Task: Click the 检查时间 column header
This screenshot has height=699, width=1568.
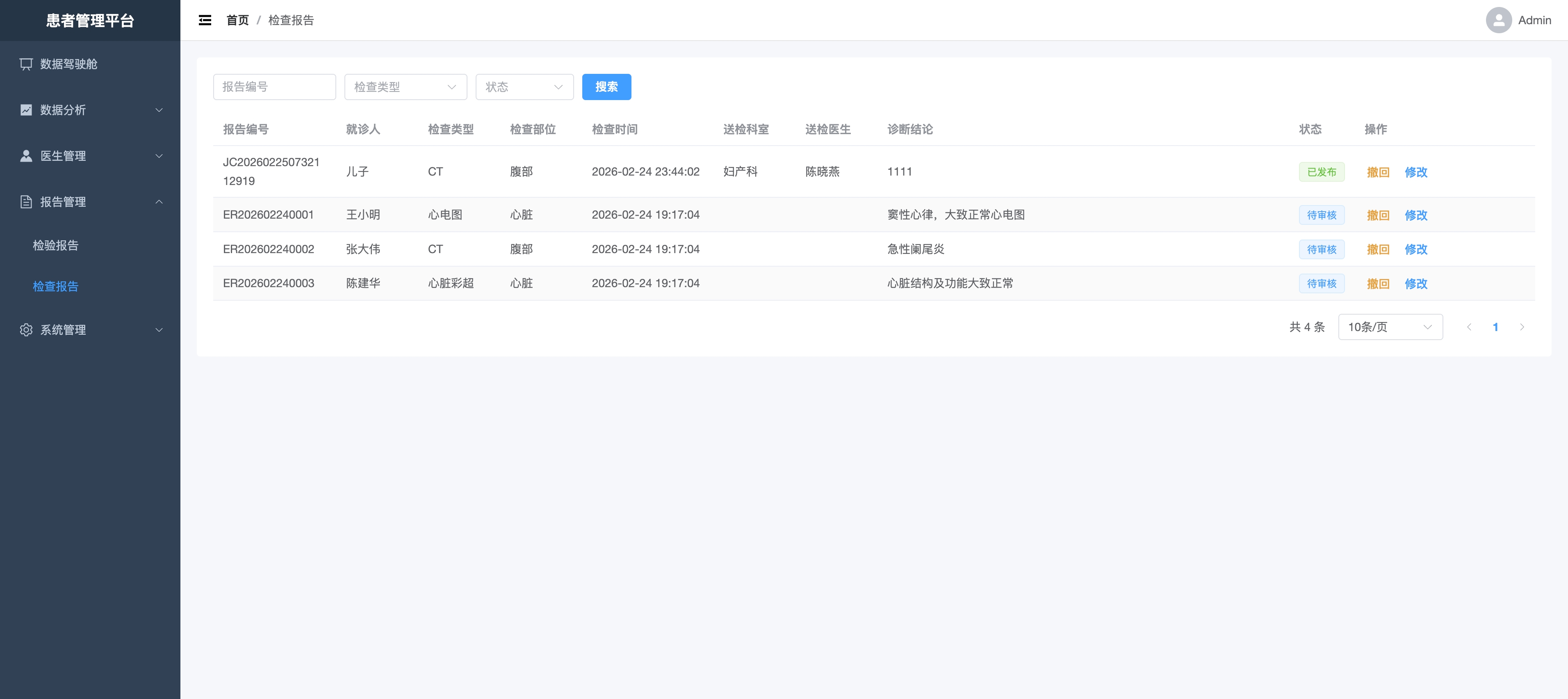Action: coord(615,129)
